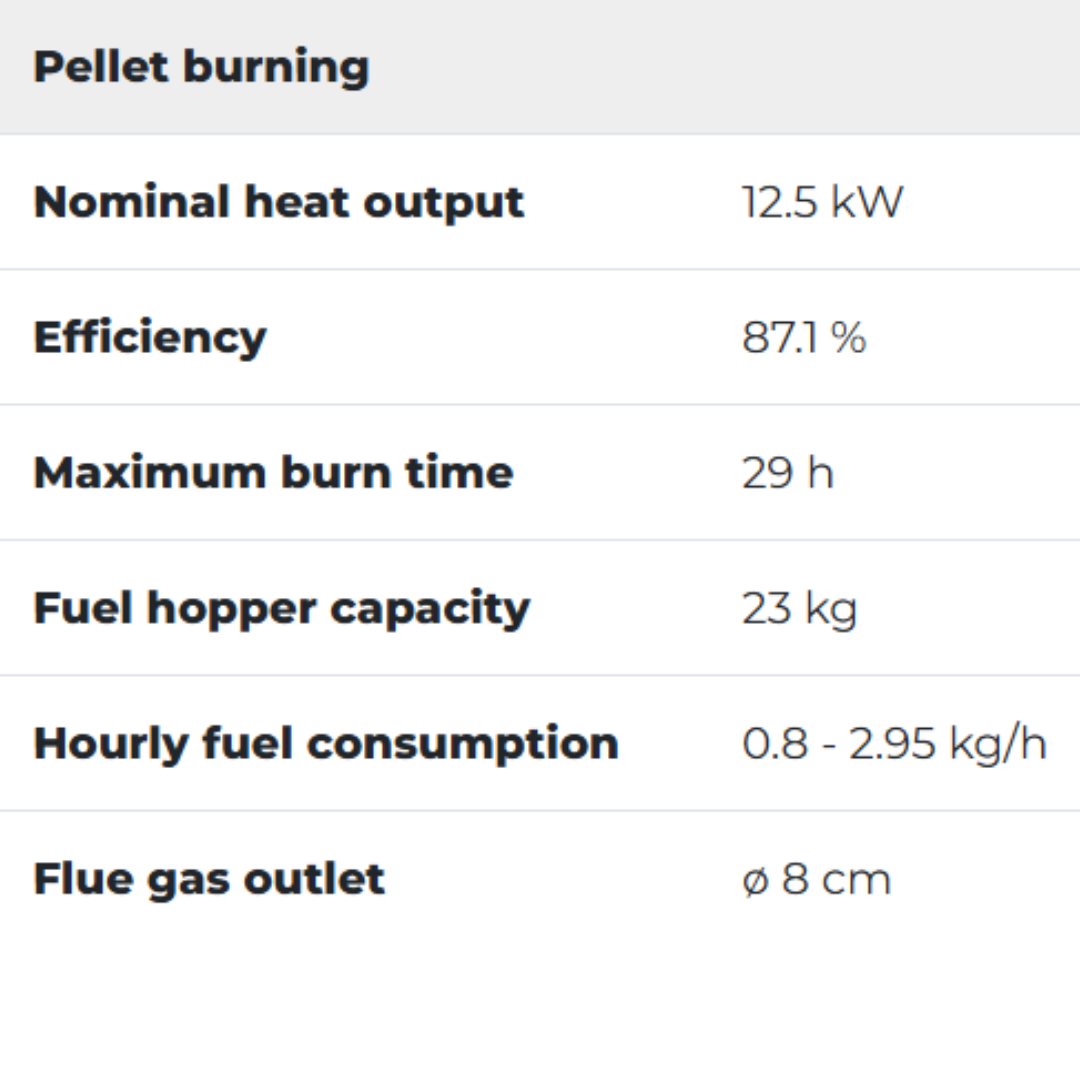Click the 0.8 - 2.95 kg/h consumption value
This screenshot has width=1080, height=1080.
coord(894,744)
